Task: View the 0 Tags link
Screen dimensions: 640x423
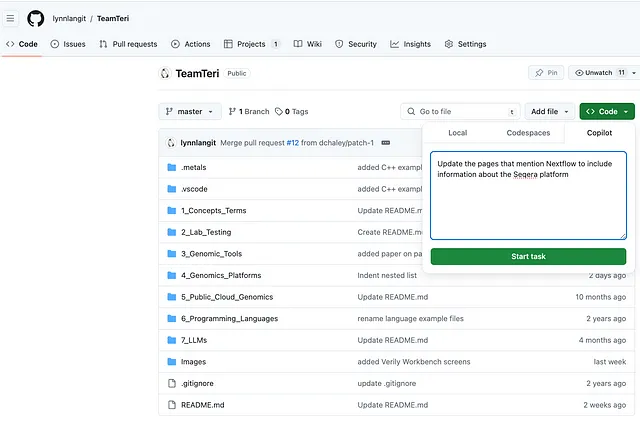Action: [x=291, y=111]
